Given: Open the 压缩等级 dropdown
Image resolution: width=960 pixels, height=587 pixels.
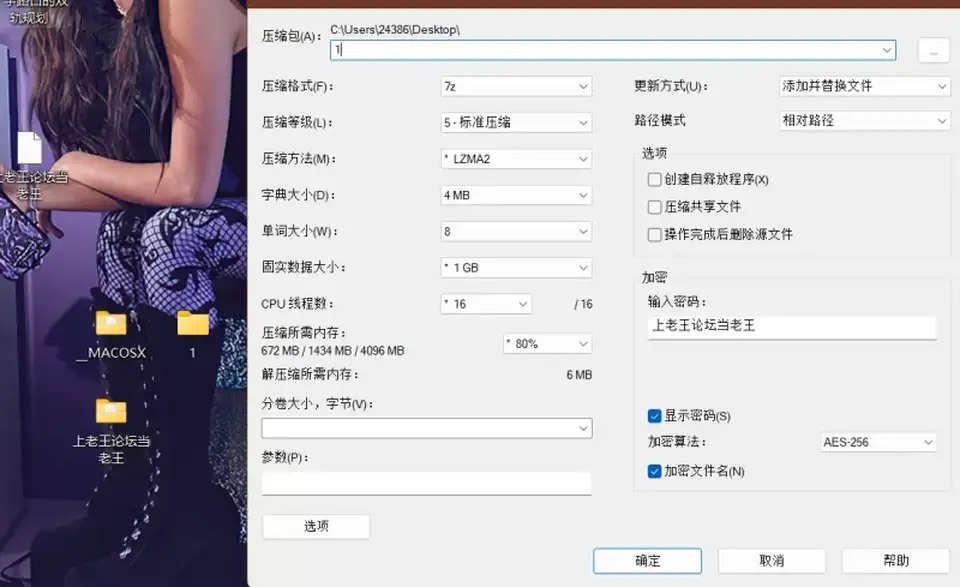Looking at the screenshot, I should click(x=516, y=122).
